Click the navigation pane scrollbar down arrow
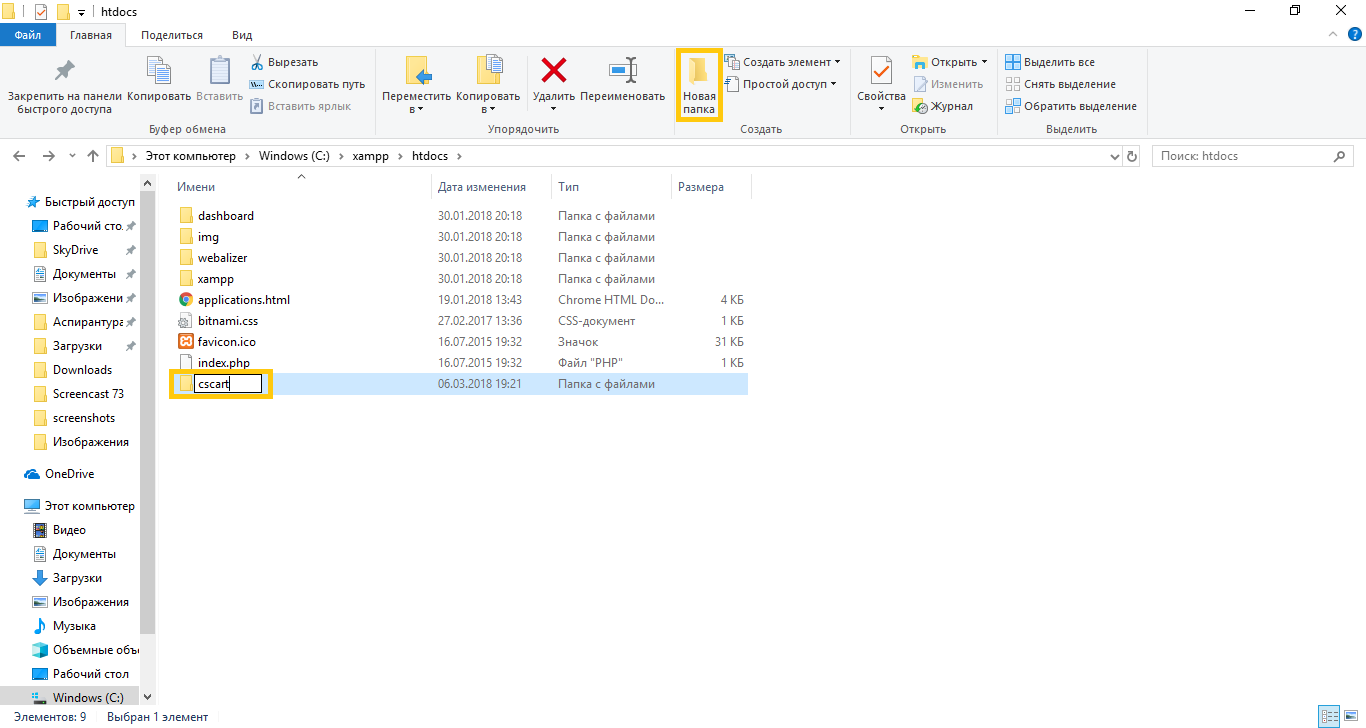Viewport: 1366px width, 728px height. point(148,697)
